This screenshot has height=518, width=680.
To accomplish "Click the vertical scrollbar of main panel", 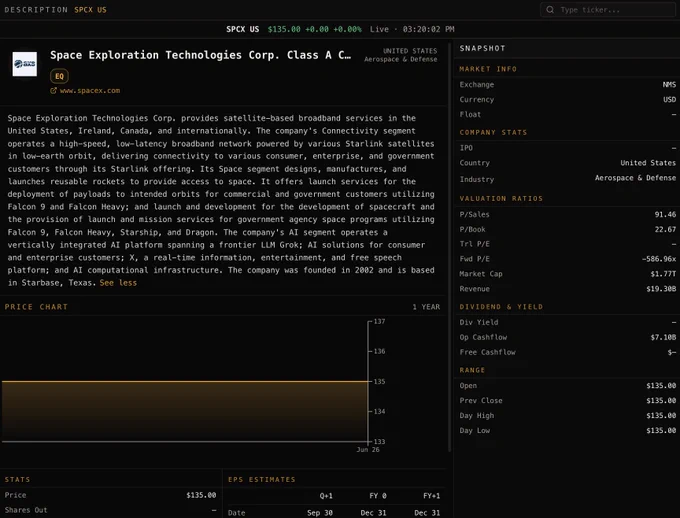I will (x=450, y=247).
